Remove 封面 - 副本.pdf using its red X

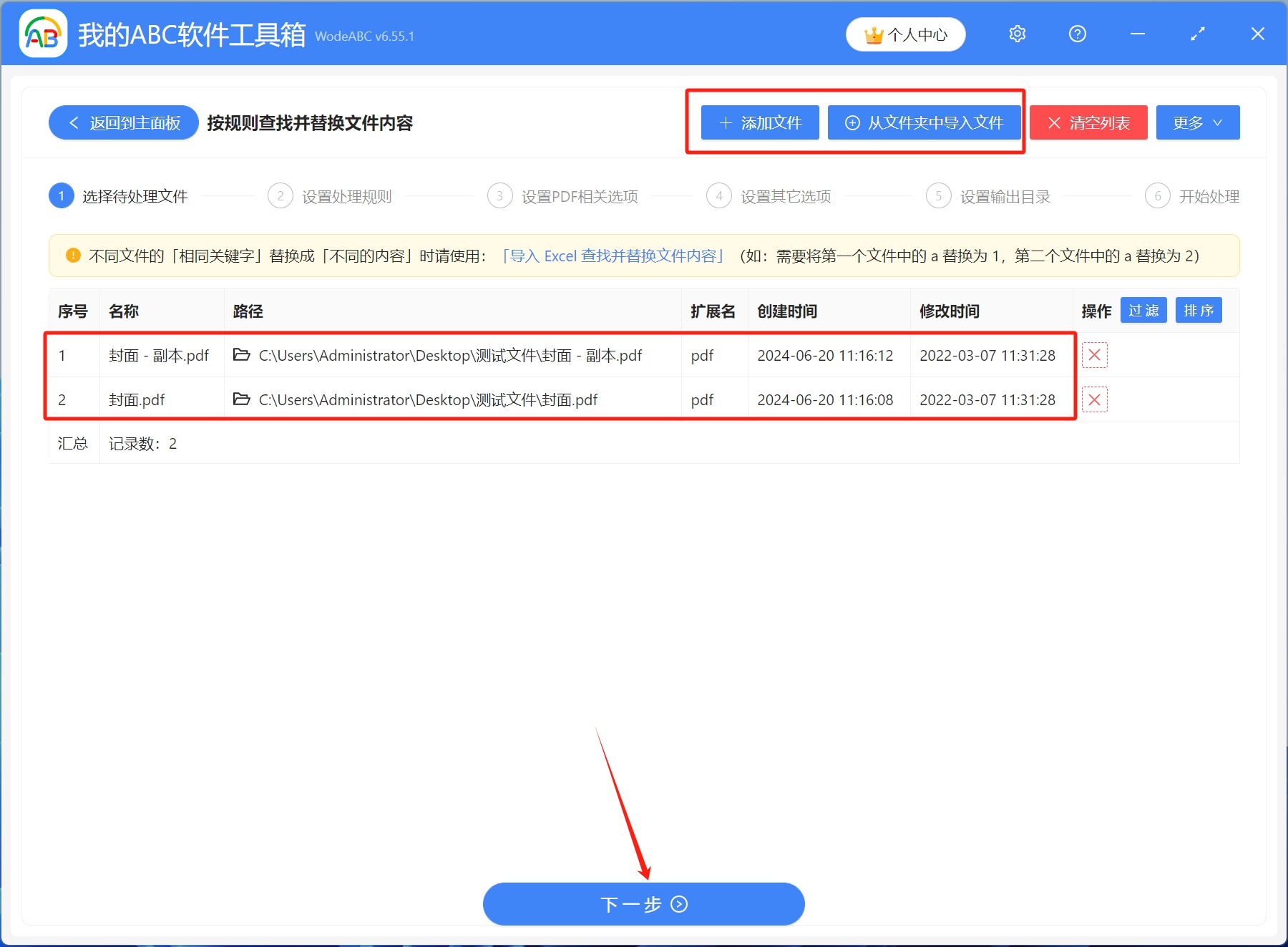pos(1095,355)
